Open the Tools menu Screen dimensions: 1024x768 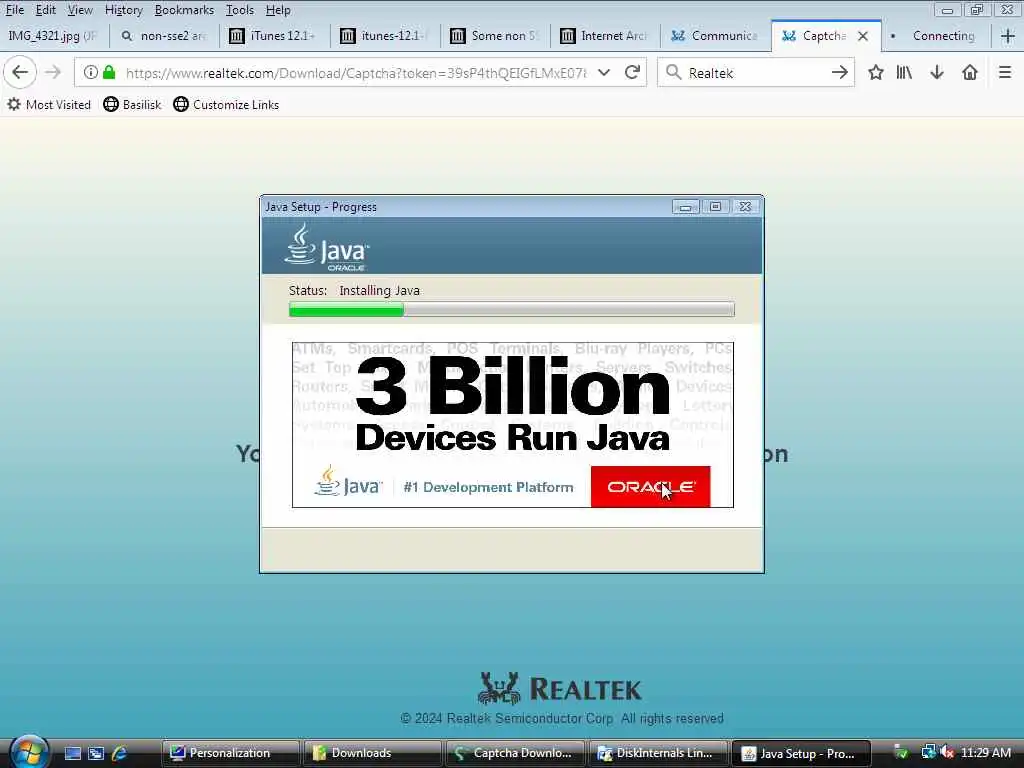[240, 10]
